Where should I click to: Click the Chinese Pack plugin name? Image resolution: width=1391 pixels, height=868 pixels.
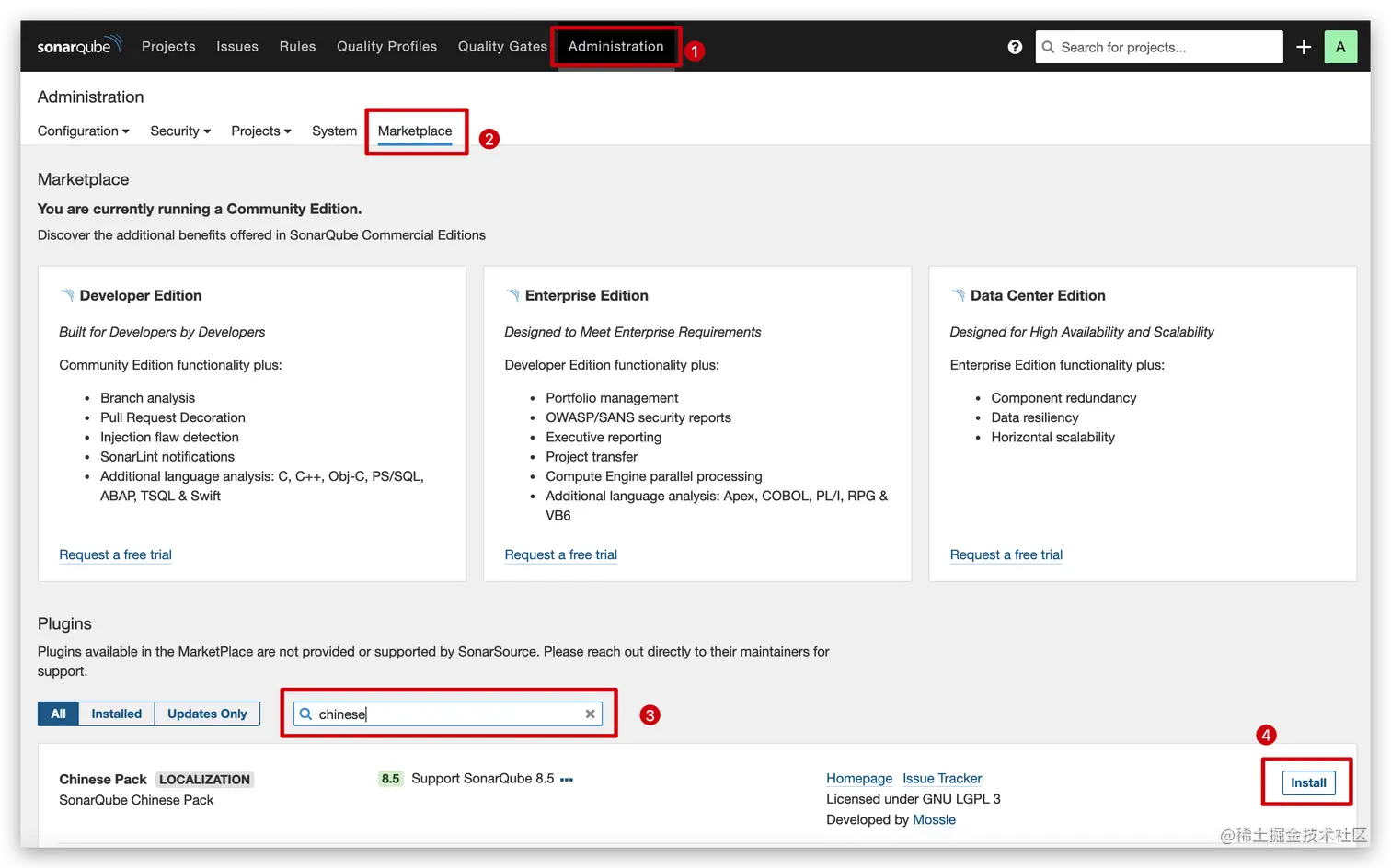click(x=103, y=780)
